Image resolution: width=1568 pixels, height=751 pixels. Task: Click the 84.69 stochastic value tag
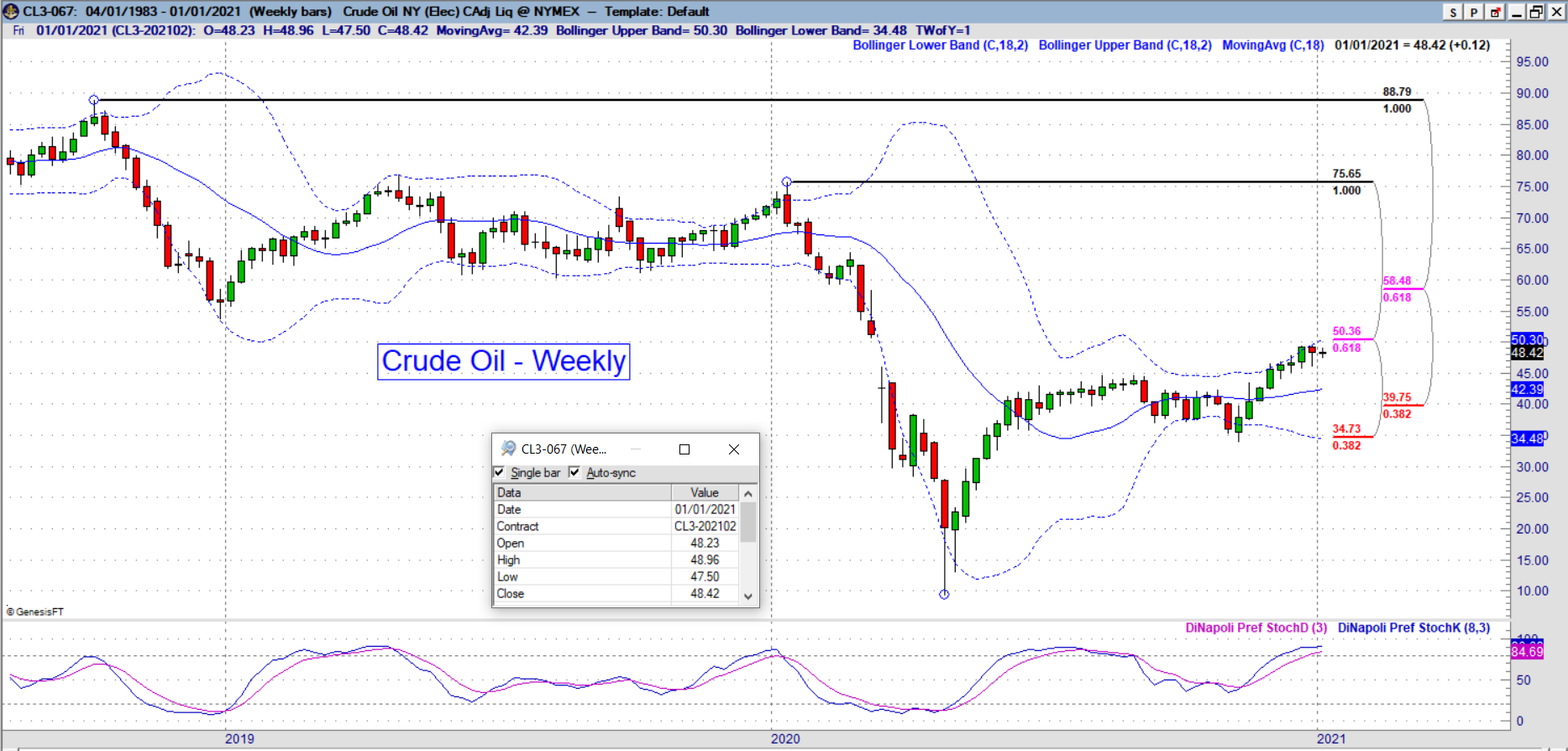pos(1527,652)
